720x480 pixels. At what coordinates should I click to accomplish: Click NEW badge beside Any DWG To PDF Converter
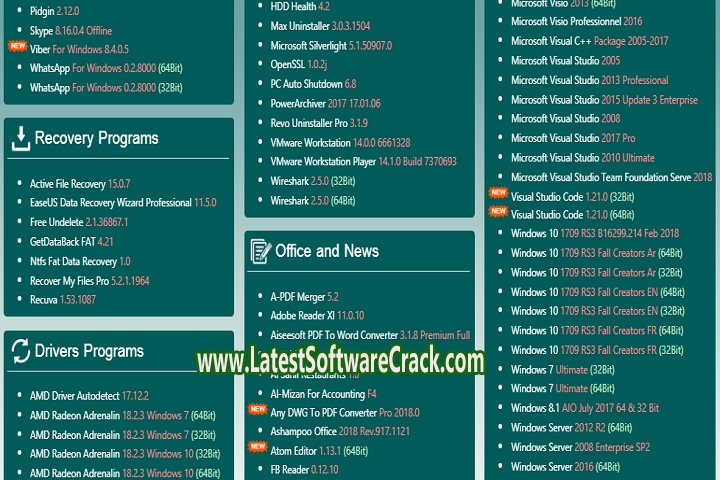click(x=257, y=410)
